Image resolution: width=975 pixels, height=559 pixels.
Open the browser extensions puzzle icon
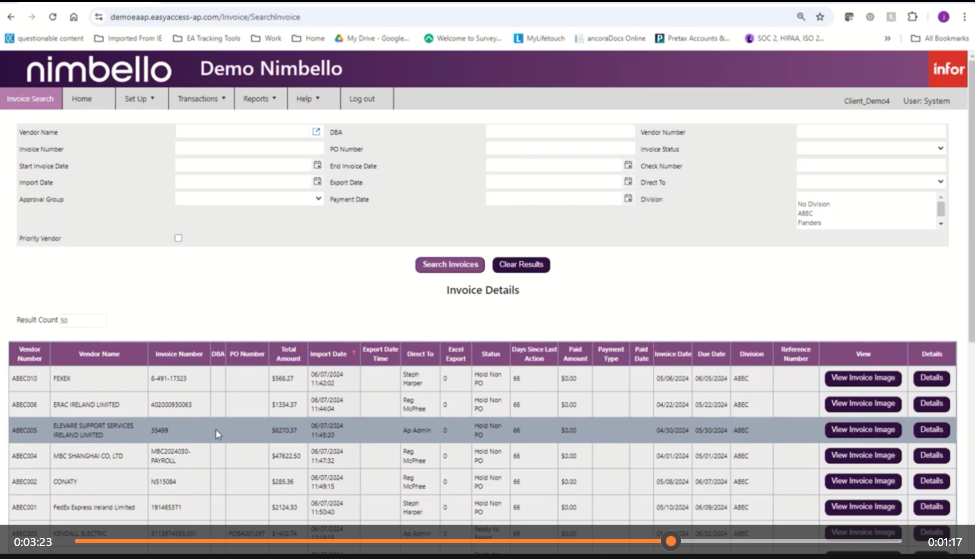coord(912,17)
